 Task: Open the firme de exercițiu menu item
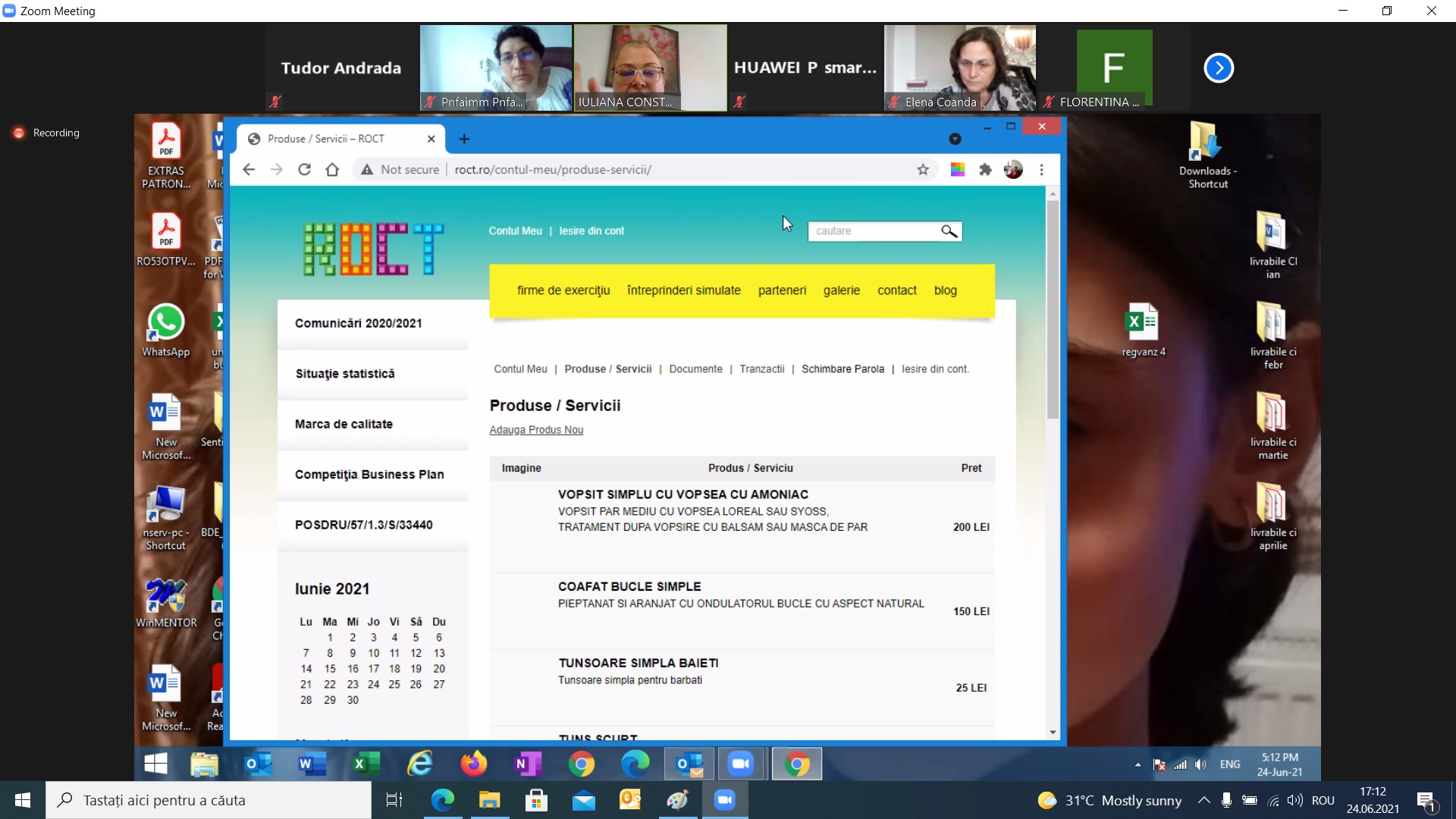pos(563,290)
